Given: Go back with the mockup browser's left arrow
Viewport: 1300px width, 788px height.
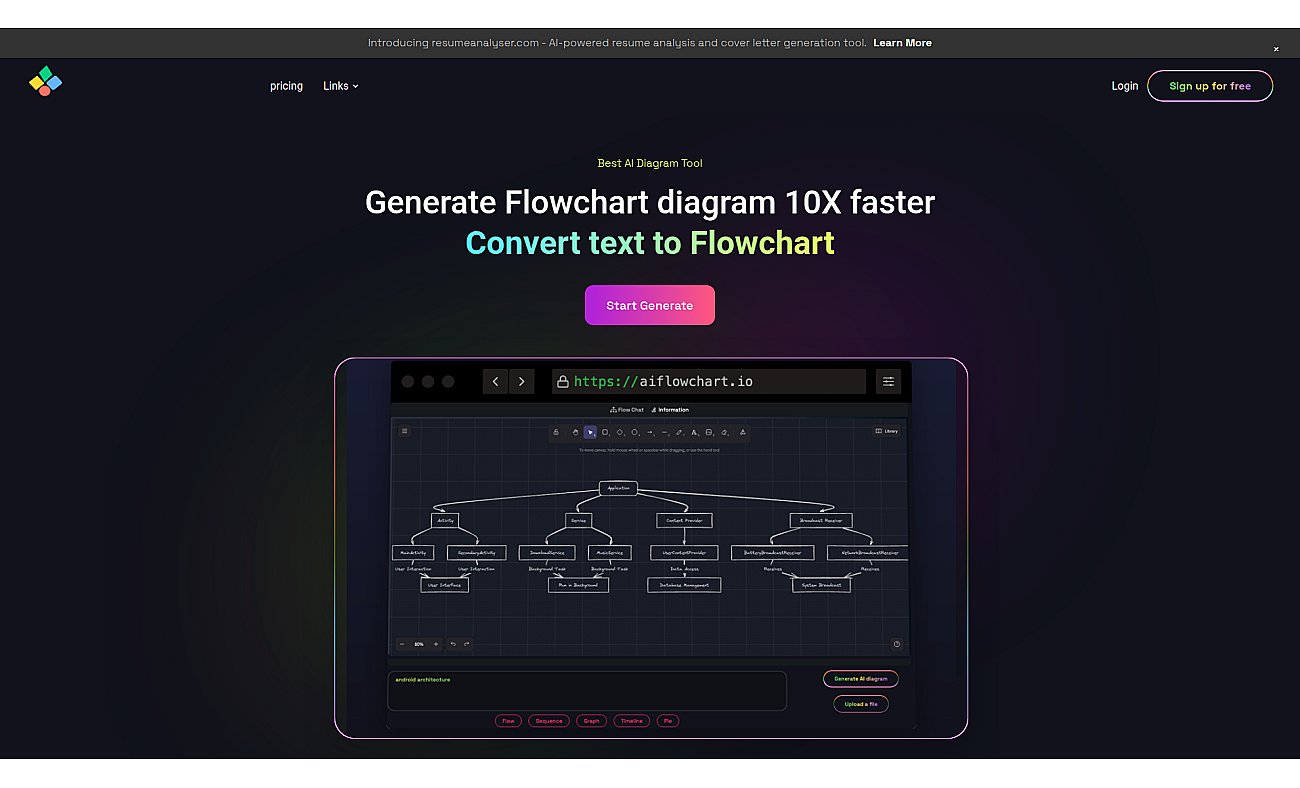Looking at the screenshot, I should point(496,381).
